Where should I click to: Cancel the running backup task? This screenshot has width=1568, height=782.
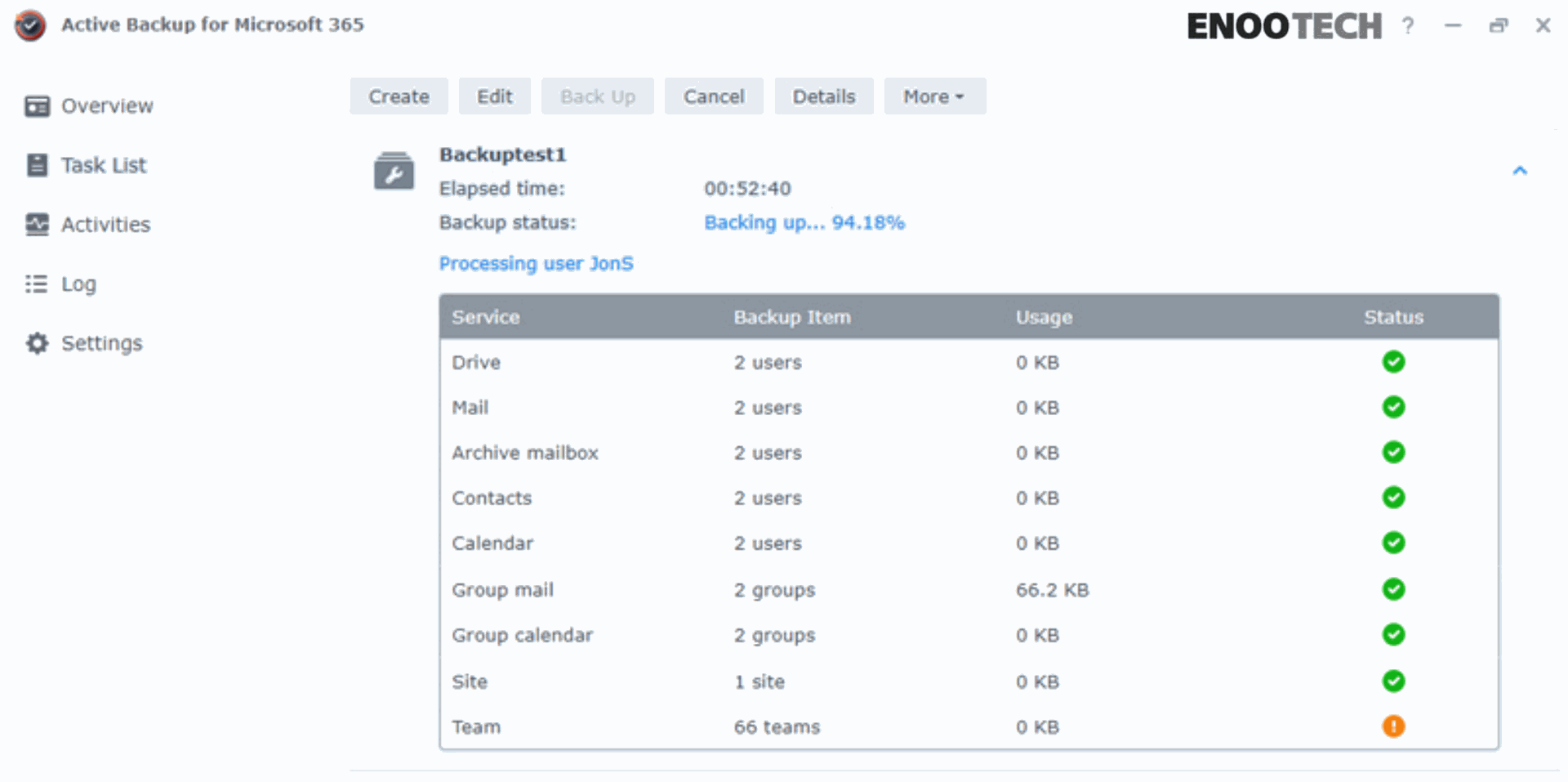click(714, 96)
